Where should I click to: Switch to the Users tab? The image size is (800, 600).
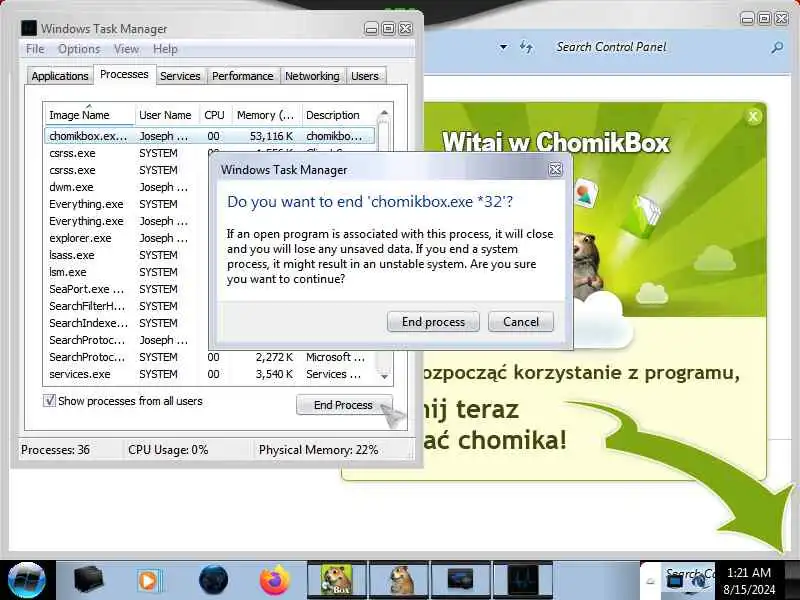365,76
